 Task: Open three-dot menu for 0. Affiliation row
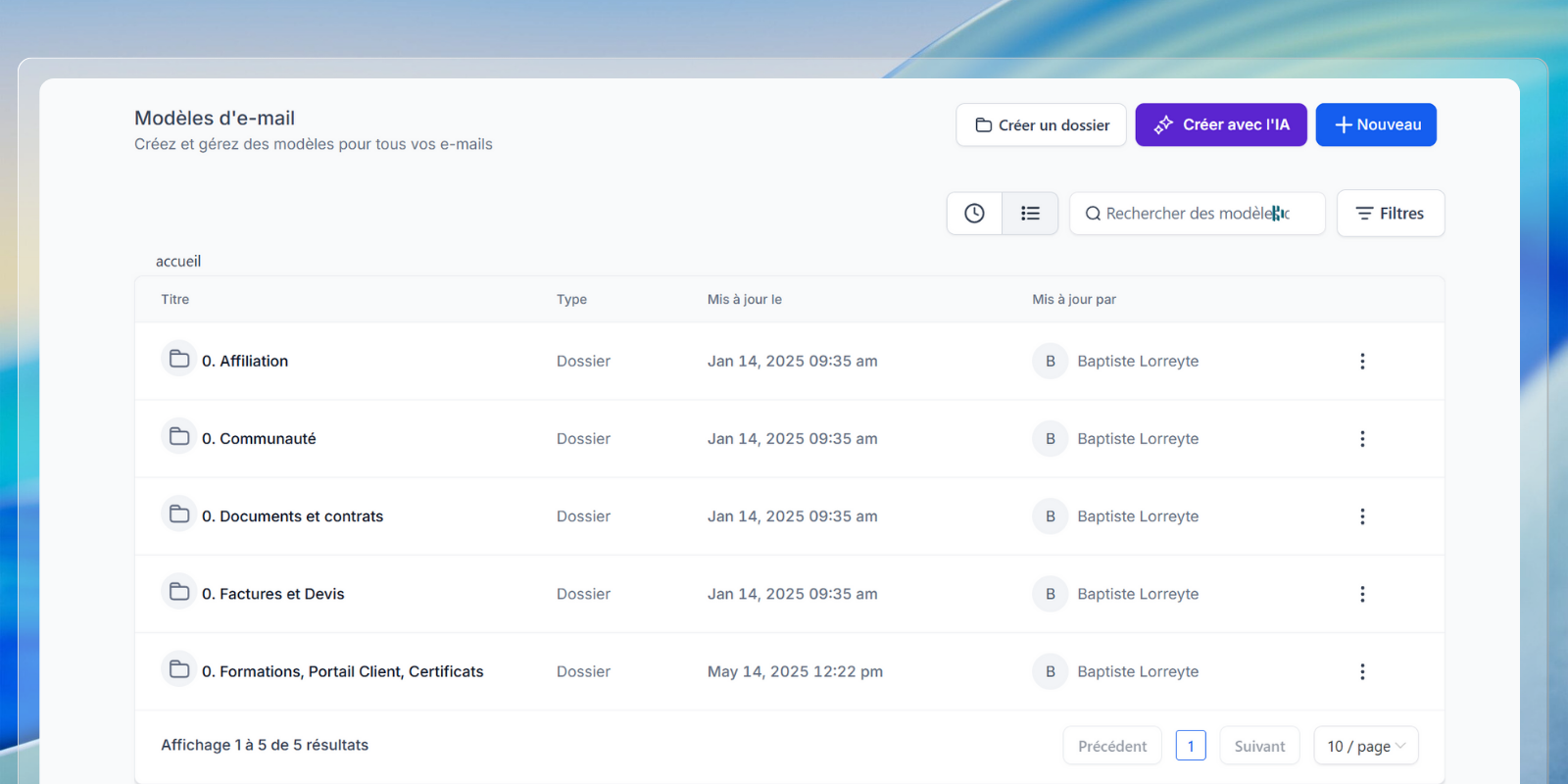pos(1362,361)
